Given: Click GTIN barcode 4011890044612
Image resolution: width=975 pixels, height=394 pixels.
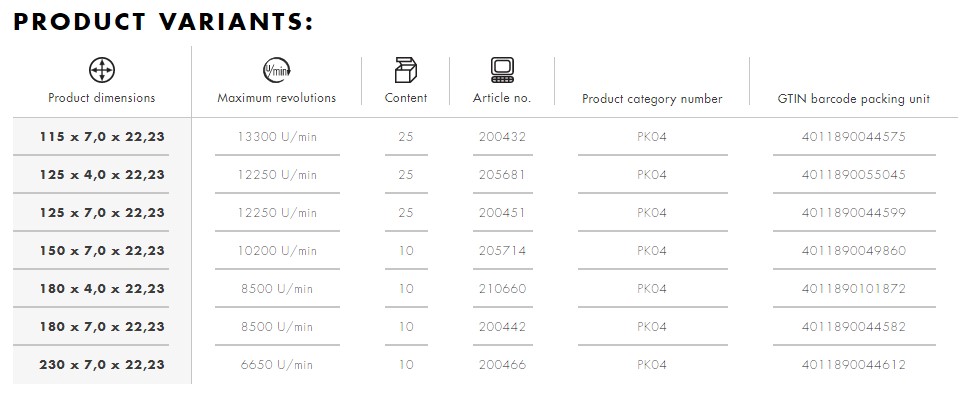Looking at the screenshot, I should [854, 364].
